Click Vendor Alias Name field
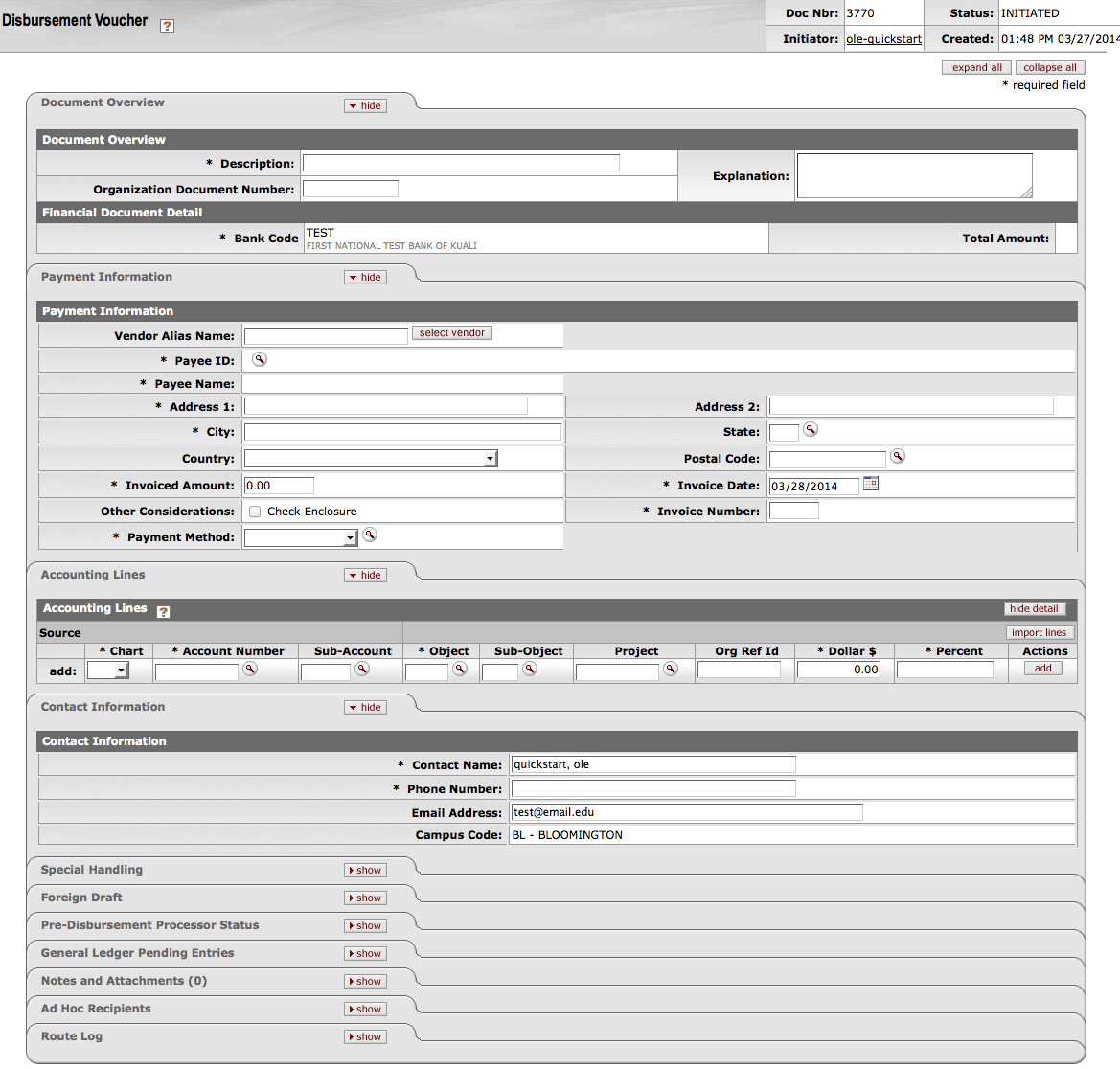This screenshot has width=1120, height=1069. (326, 335)
